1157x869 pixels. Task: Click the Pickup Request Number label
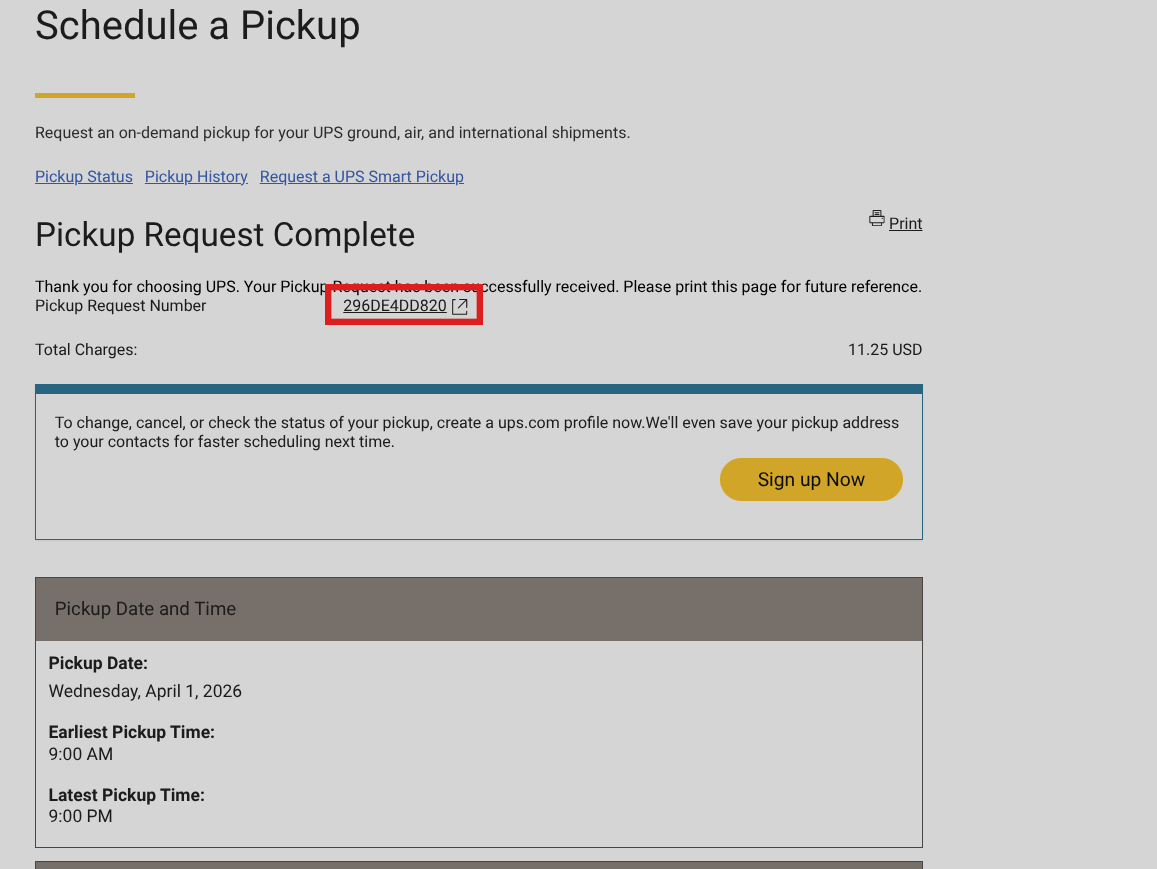pos(120,306)
